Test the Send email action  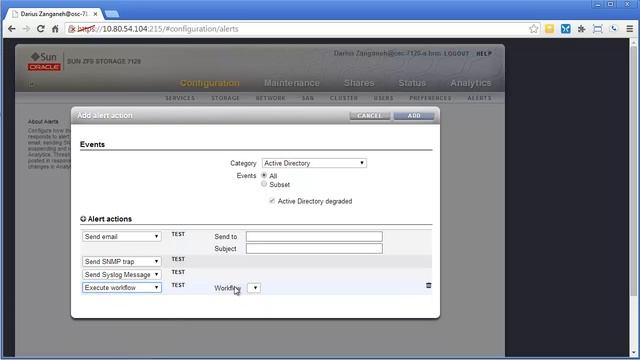[x=178, y=234]
